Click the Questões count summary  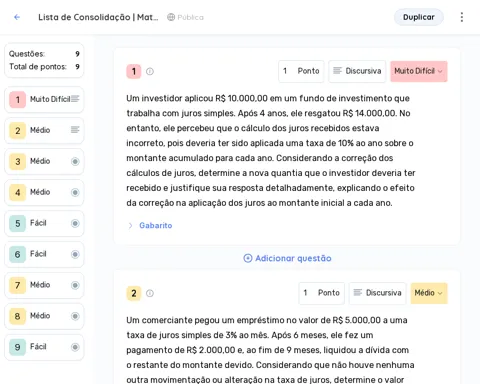(x=44, y=54)
